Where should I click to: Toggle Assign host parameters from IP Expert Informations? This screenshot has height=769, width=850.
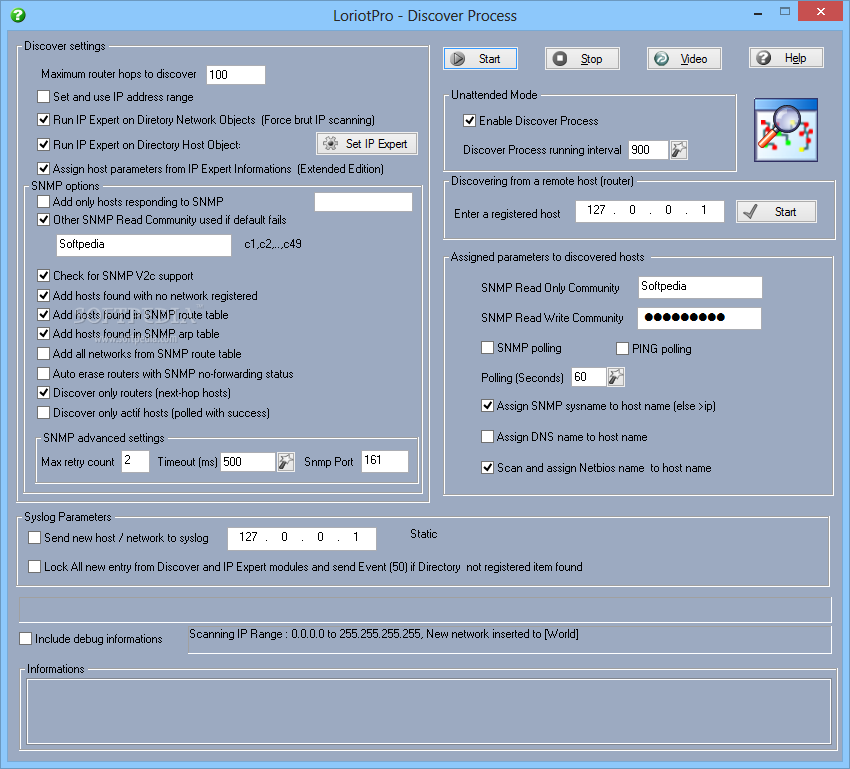(43, 169)
